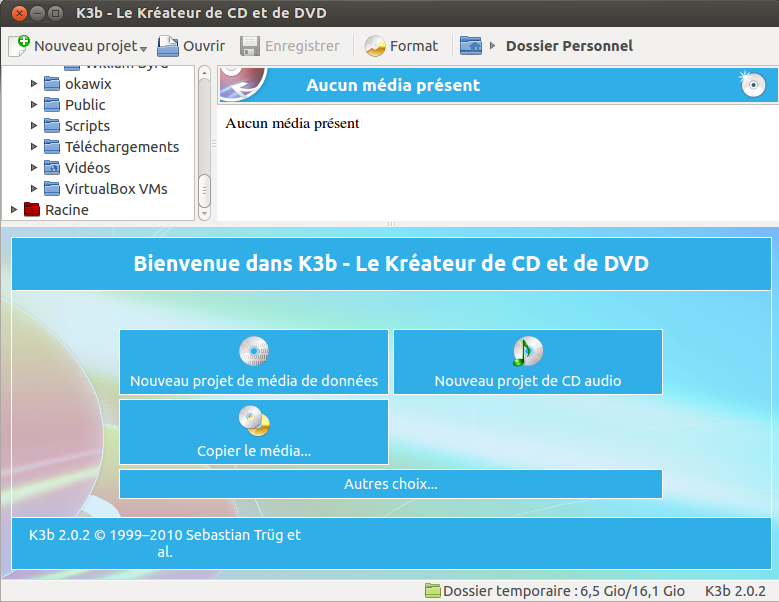
Task: Click the Aucun média présent body text
Action: [x=292, y=123]
